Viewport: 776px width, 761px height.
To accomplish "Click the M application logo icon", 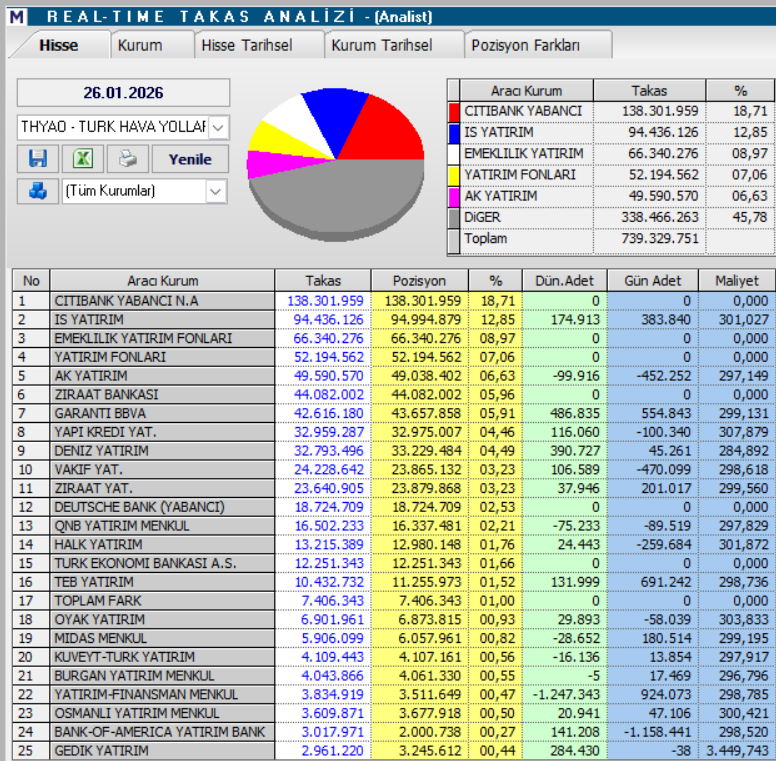I will pyautogui.click(x=16, y=17).
